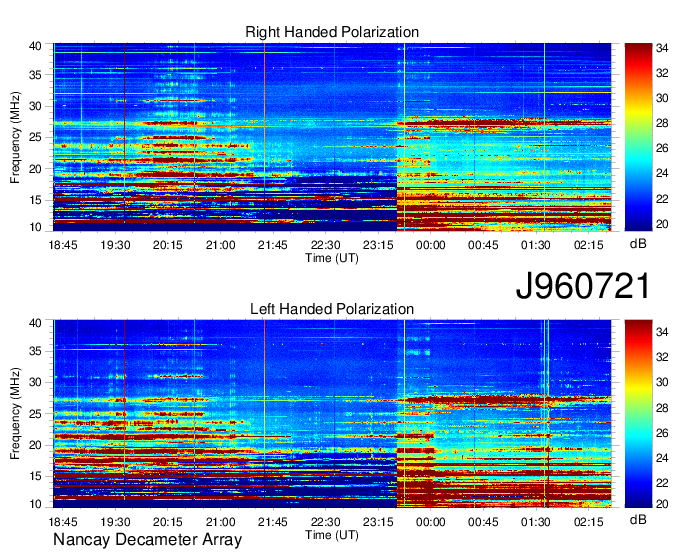Click the Right Handed Polarization spectrogram image

332,137
